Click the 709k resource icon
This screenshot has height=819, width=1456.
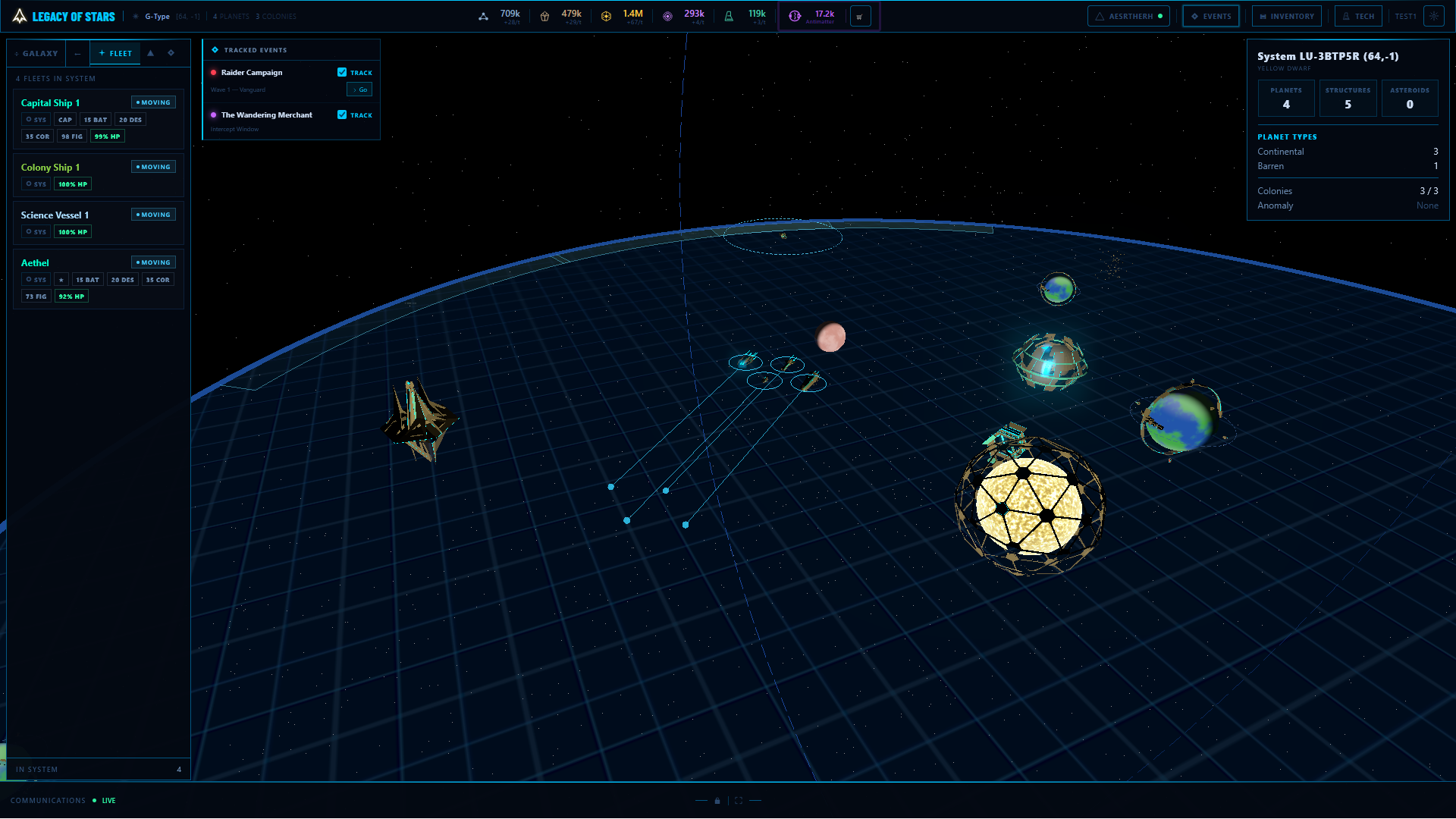pos(483,16)
